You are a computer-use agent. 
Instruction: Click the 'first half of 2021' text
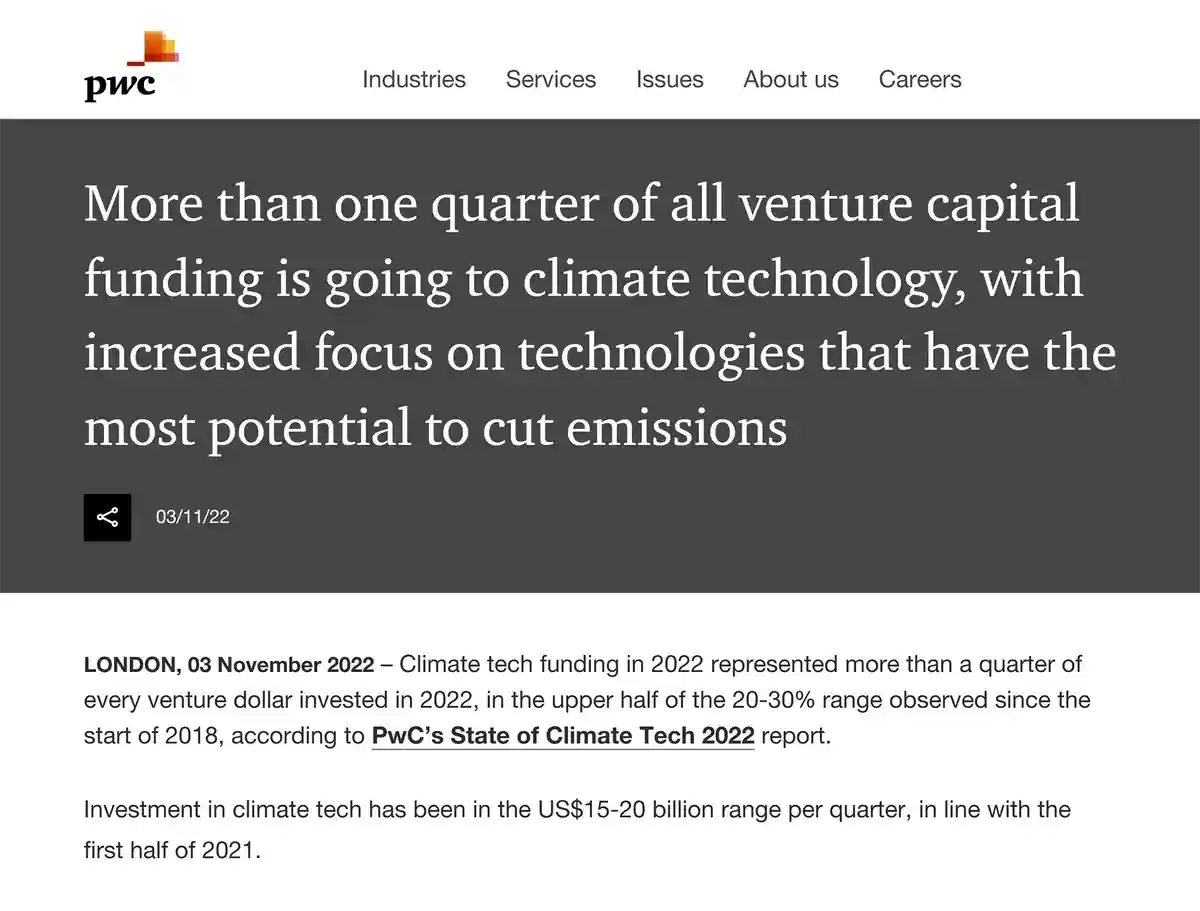[x=172, y=853]
